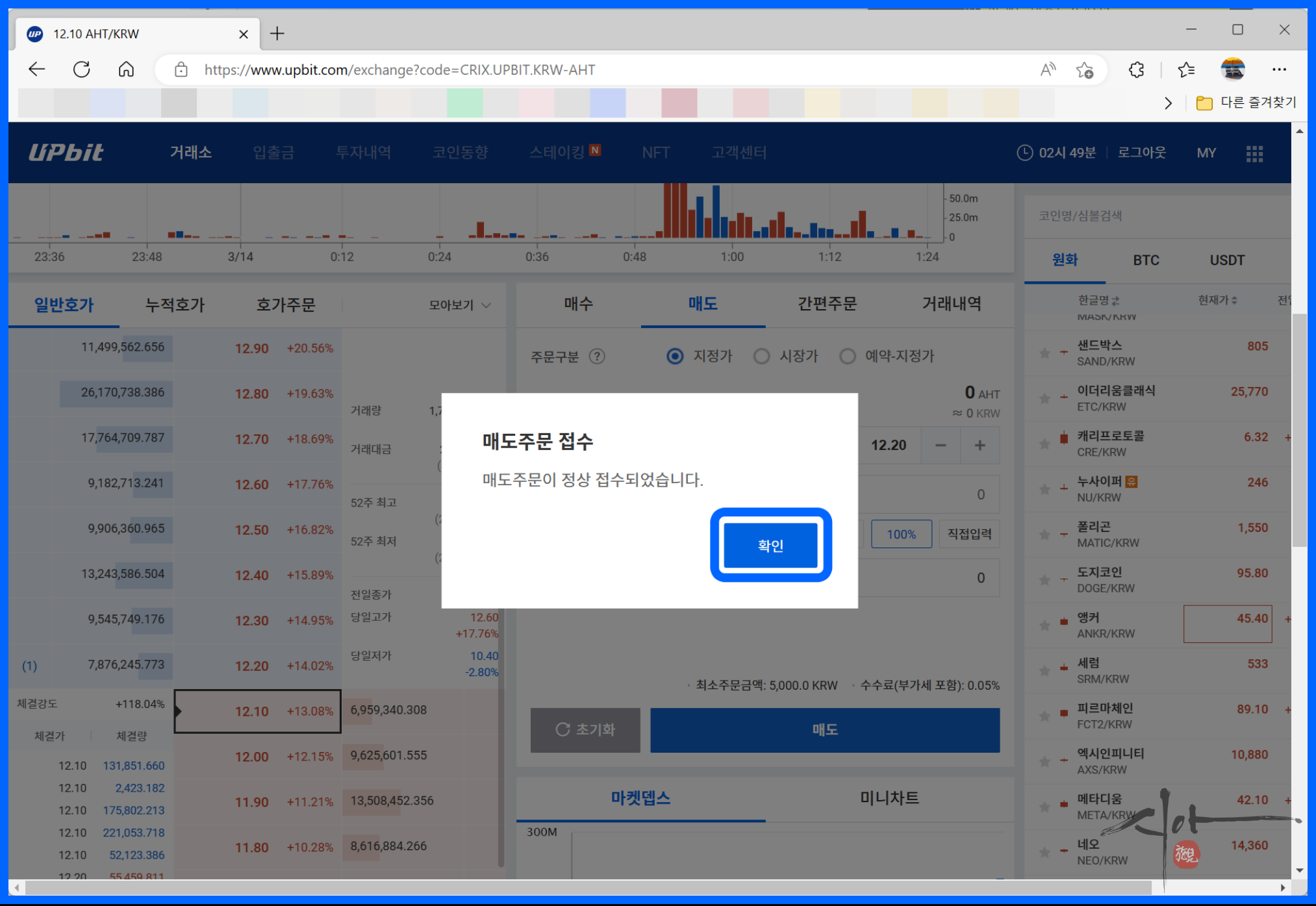Click the browser home icon

[126, 69]
